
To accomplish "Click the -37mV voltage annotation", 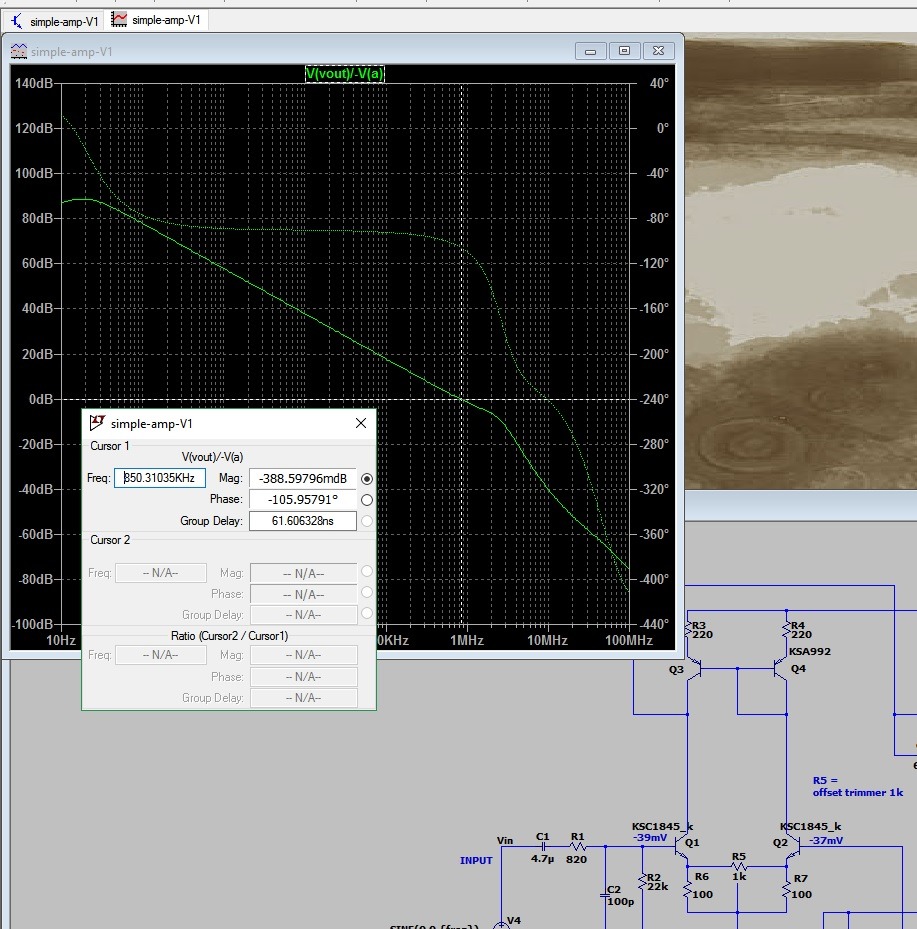I will click(x=826, y=840).
